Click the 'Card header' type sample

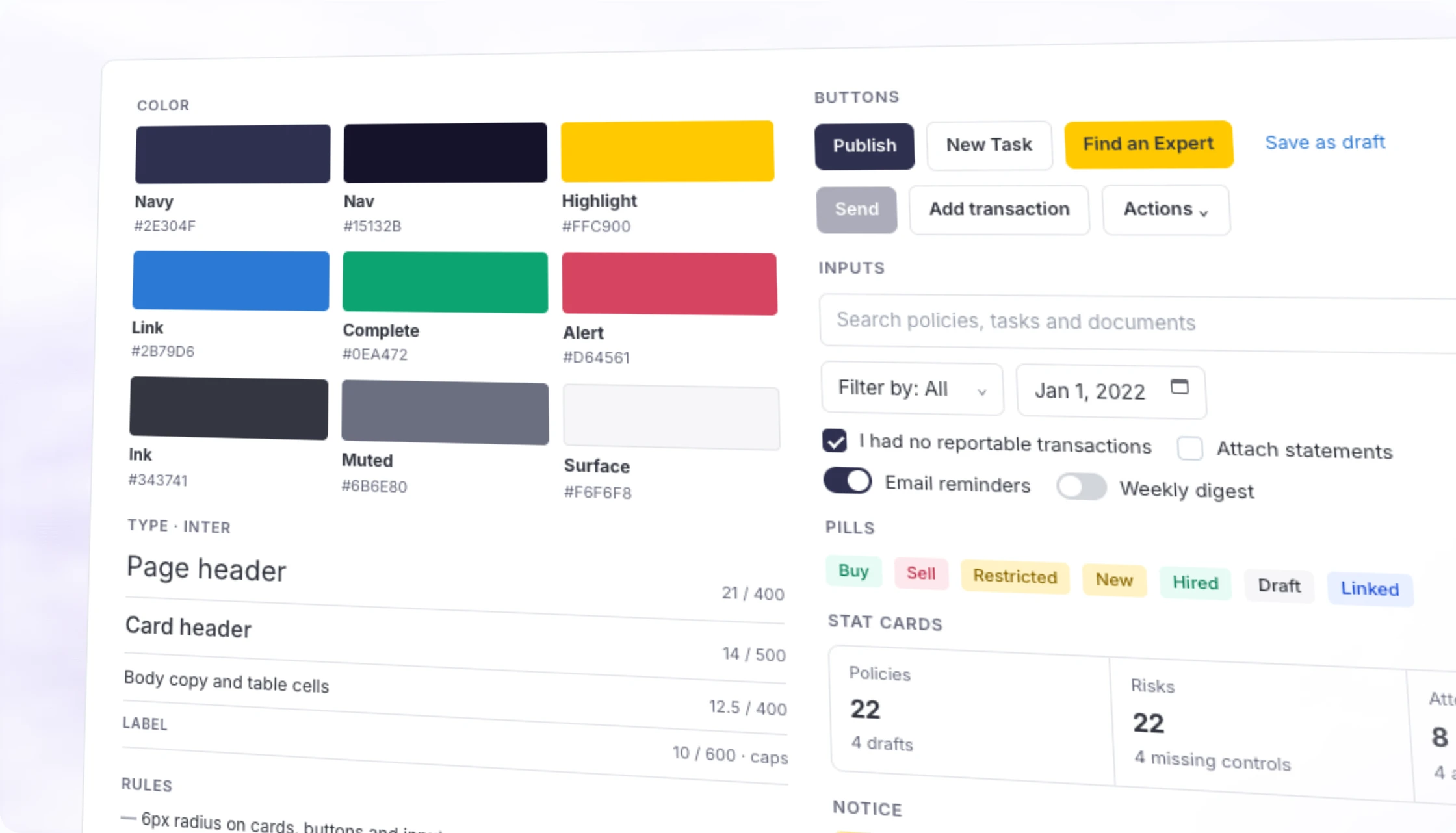coord(188,627)
